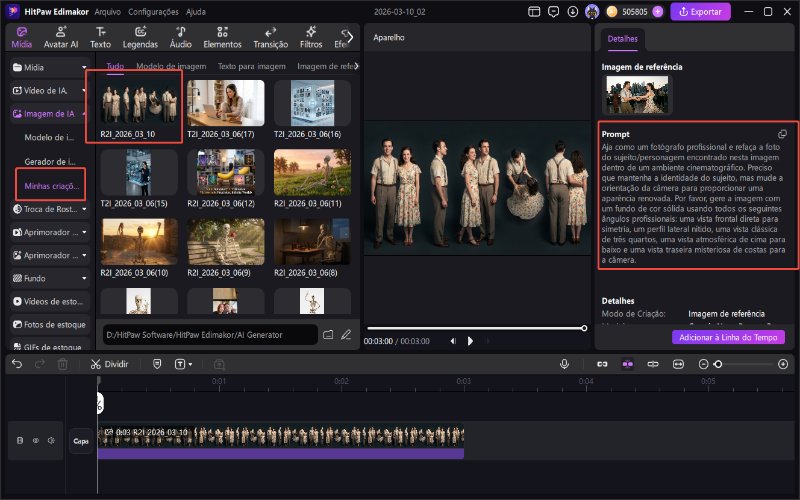Click the undo arrow in timeline toolbar
This screenshot has width=800, height=500.
17,364
